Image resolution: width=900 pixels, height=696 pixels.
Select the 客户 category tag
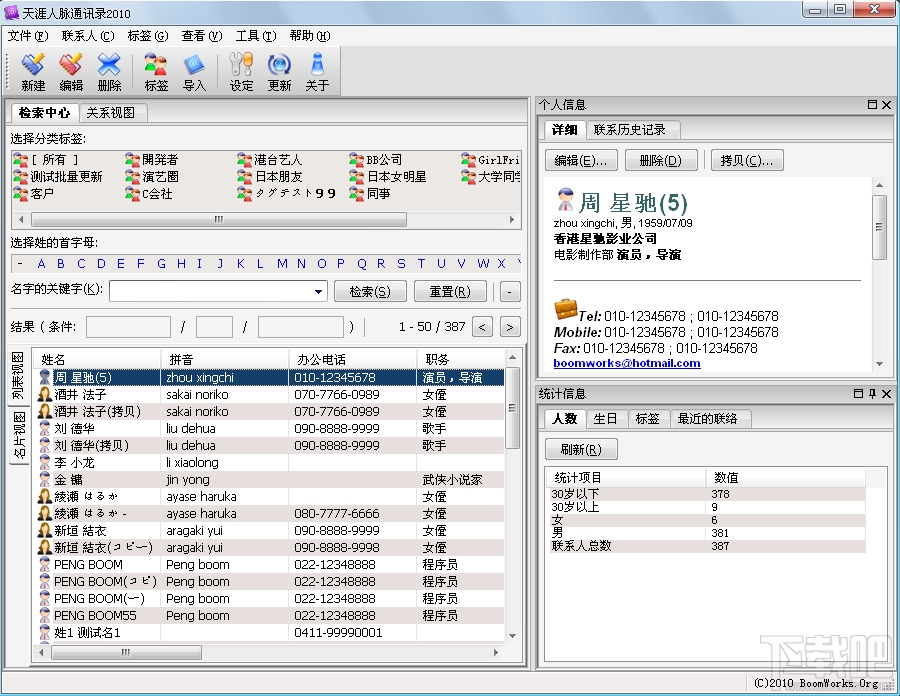[34, 193]
